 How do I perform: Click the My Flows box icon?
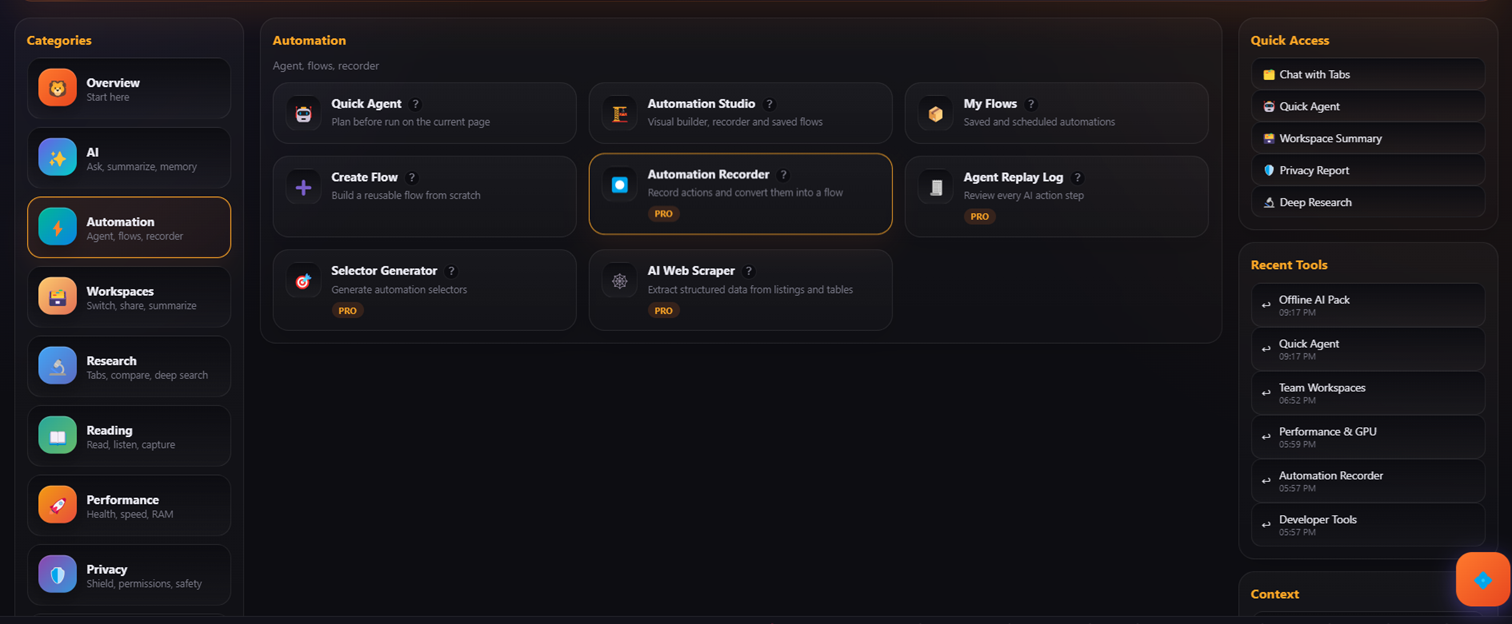tap(936, 113)
